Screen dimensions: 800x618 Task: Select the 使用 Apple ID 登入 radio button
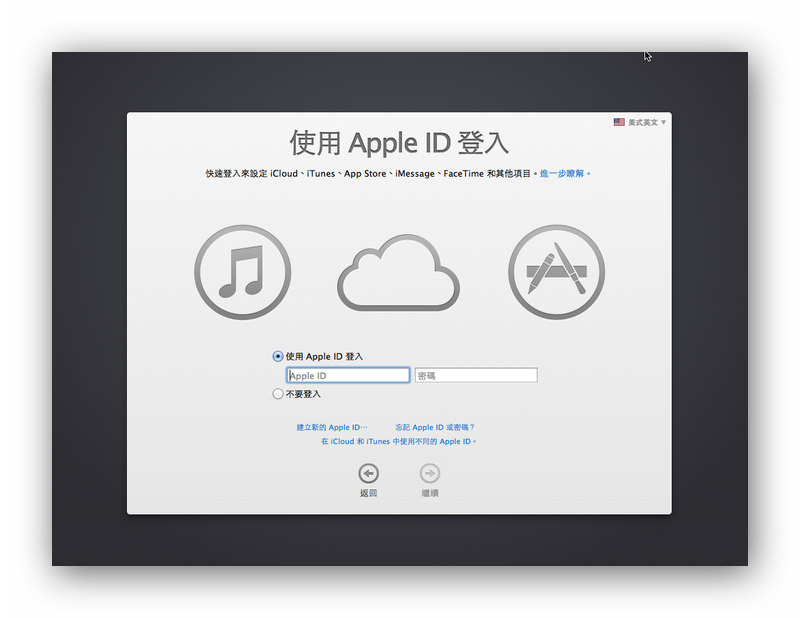point(278,356)
